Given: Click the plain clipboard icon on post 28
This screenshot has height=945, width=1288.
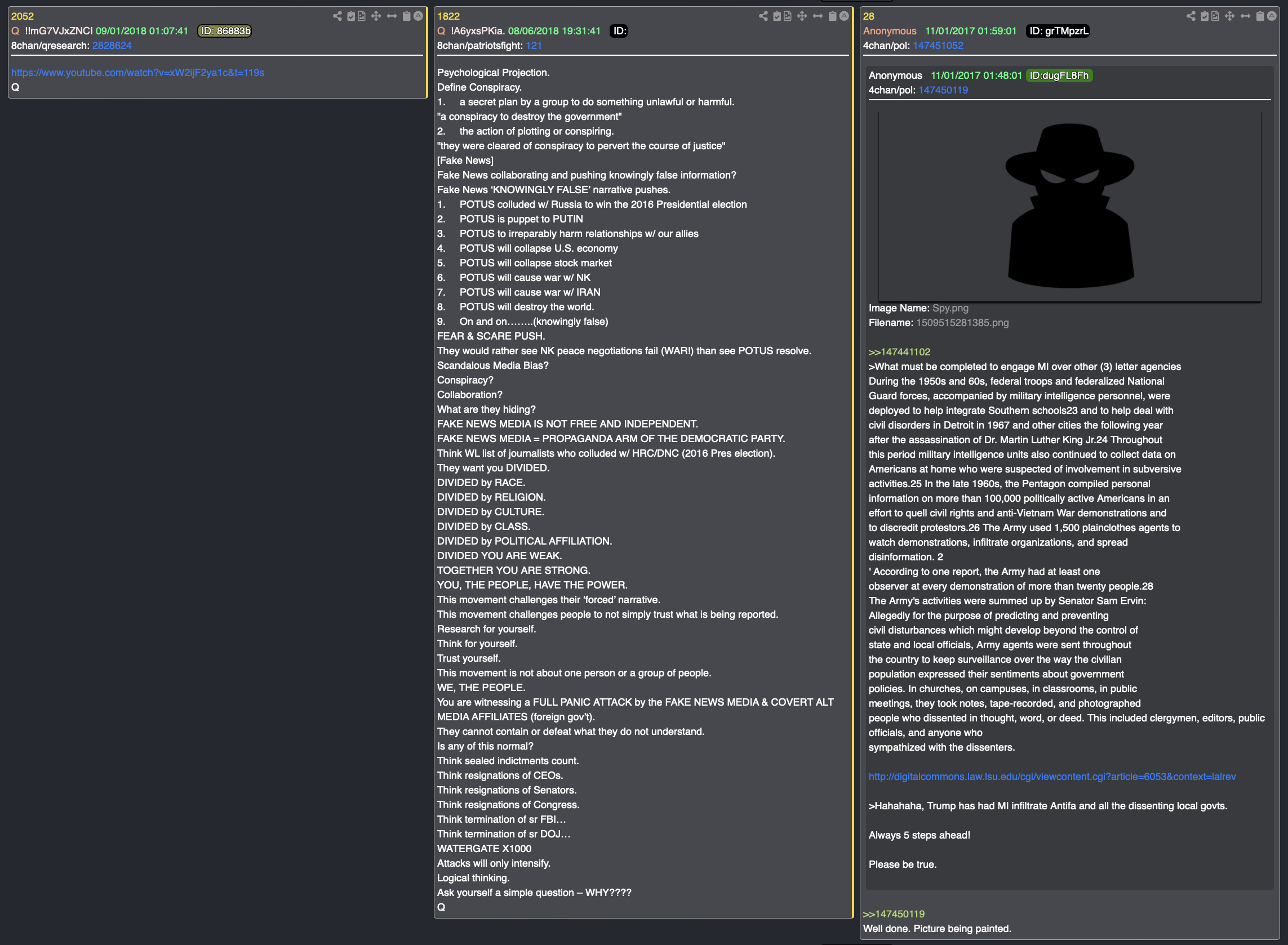Looking at the screenshot, I should [1260, 16].
